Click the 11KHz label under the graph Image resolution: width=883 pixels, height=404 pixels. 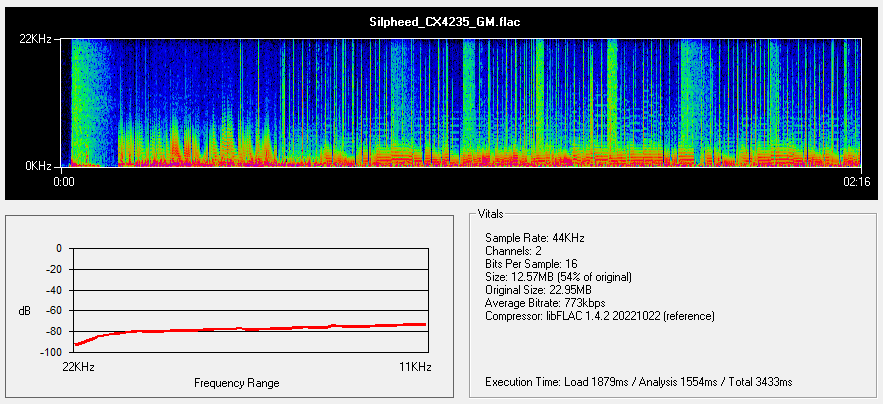tap(413, 368)
